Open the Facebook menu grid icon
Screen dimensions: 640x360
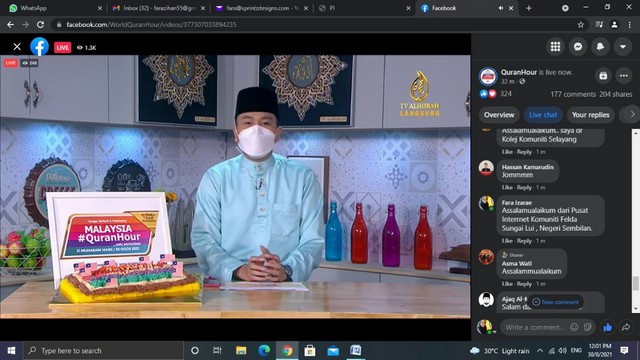tap(555, 47)
